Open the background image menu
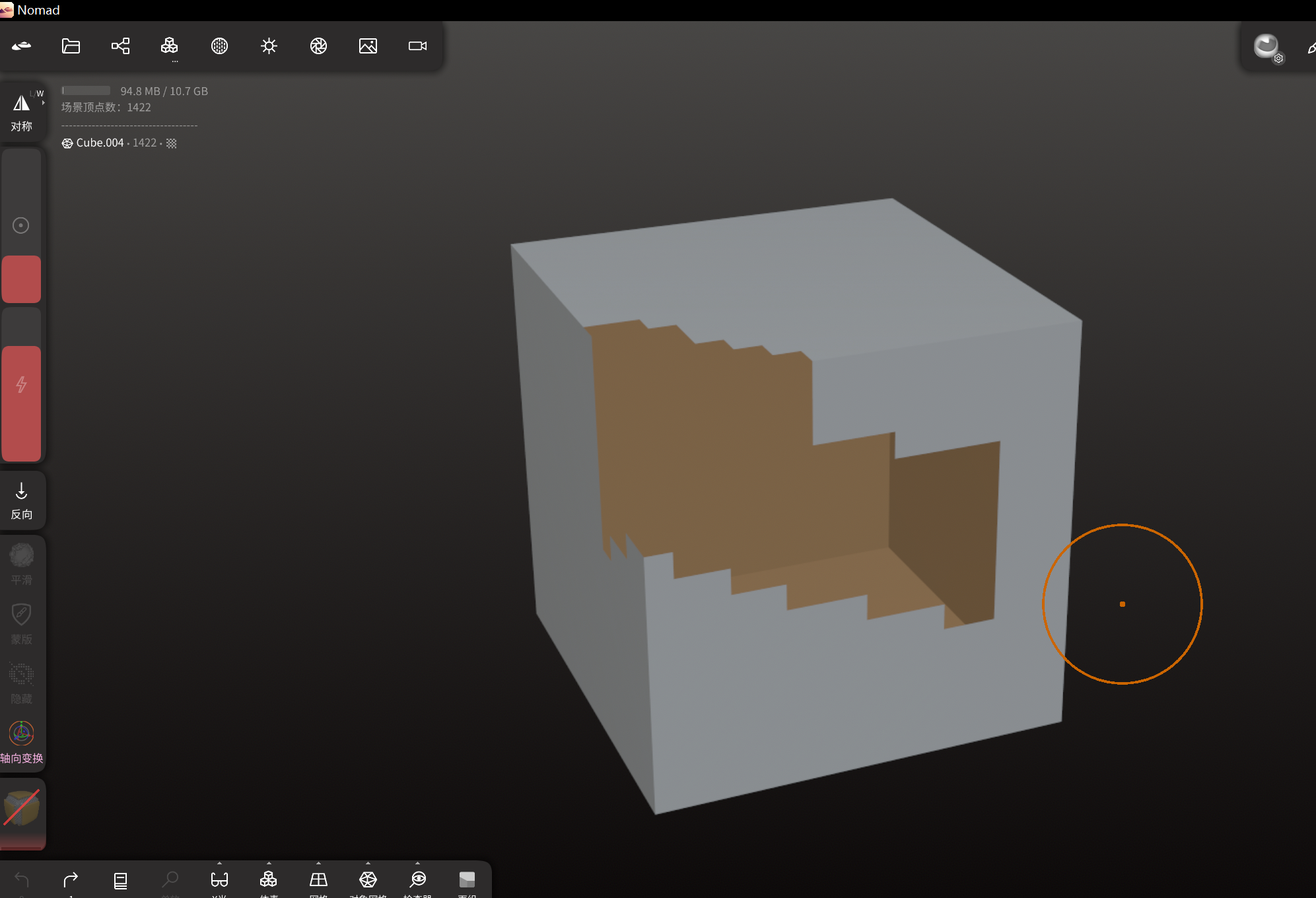 point(368,46)
